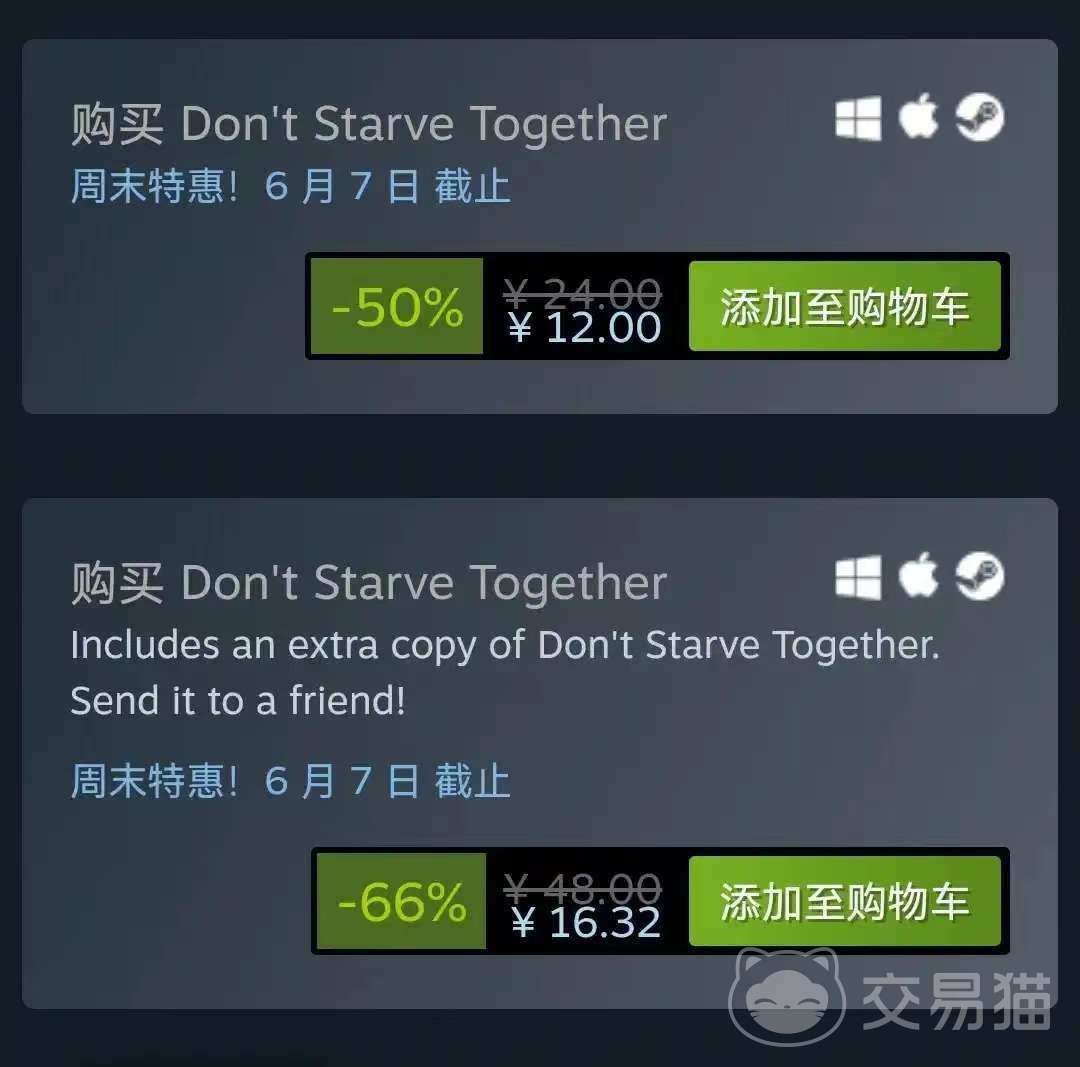Click the ¥16.32 discounted price

pos(587,922)
